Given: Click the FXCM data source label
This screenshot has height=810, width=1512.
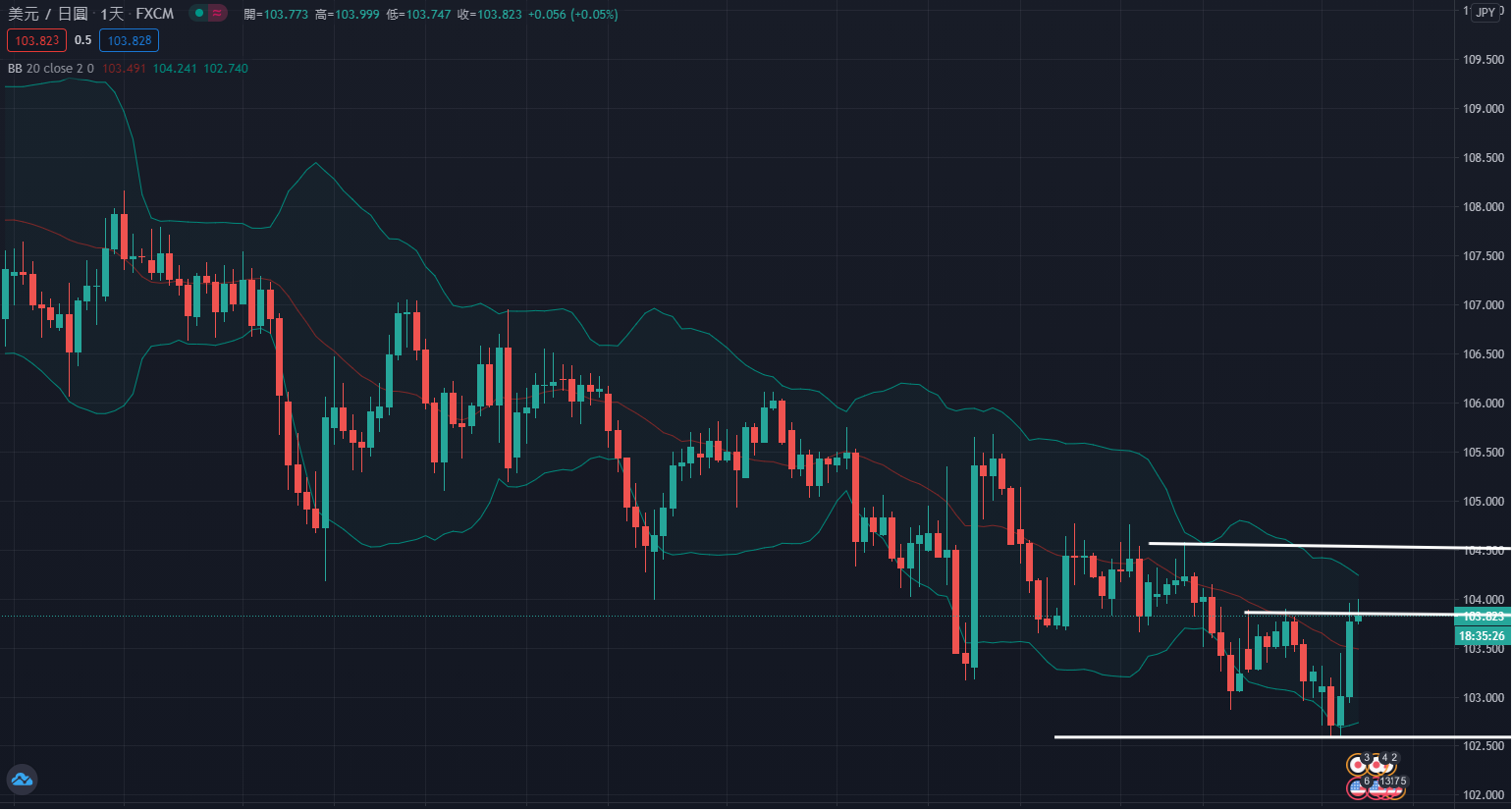Looking at the screenshot, I should (155, 14).
